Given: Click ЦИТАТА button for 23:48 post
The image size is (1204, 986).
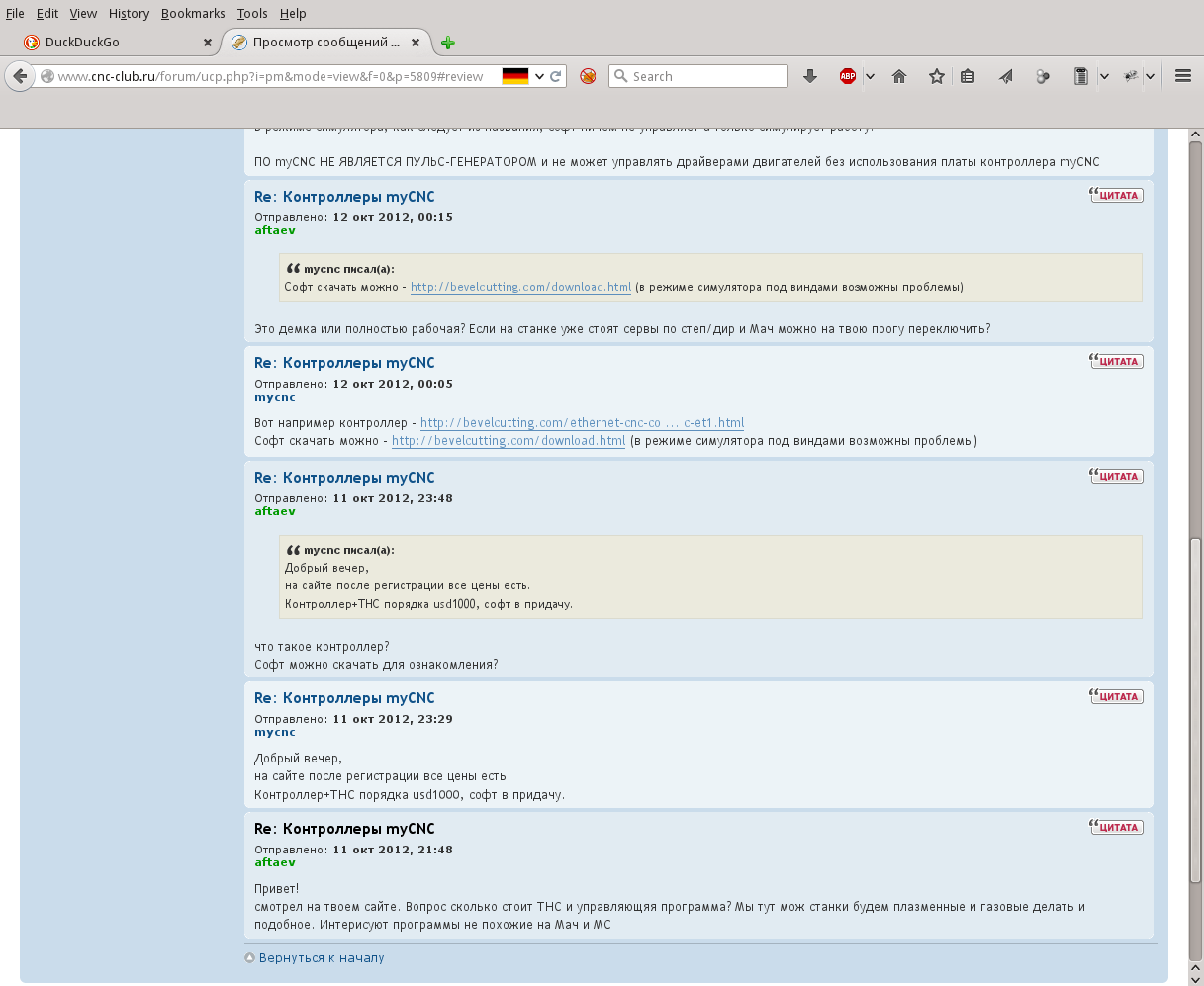Looking at the screenshot, I should [x=1116, y=476].
